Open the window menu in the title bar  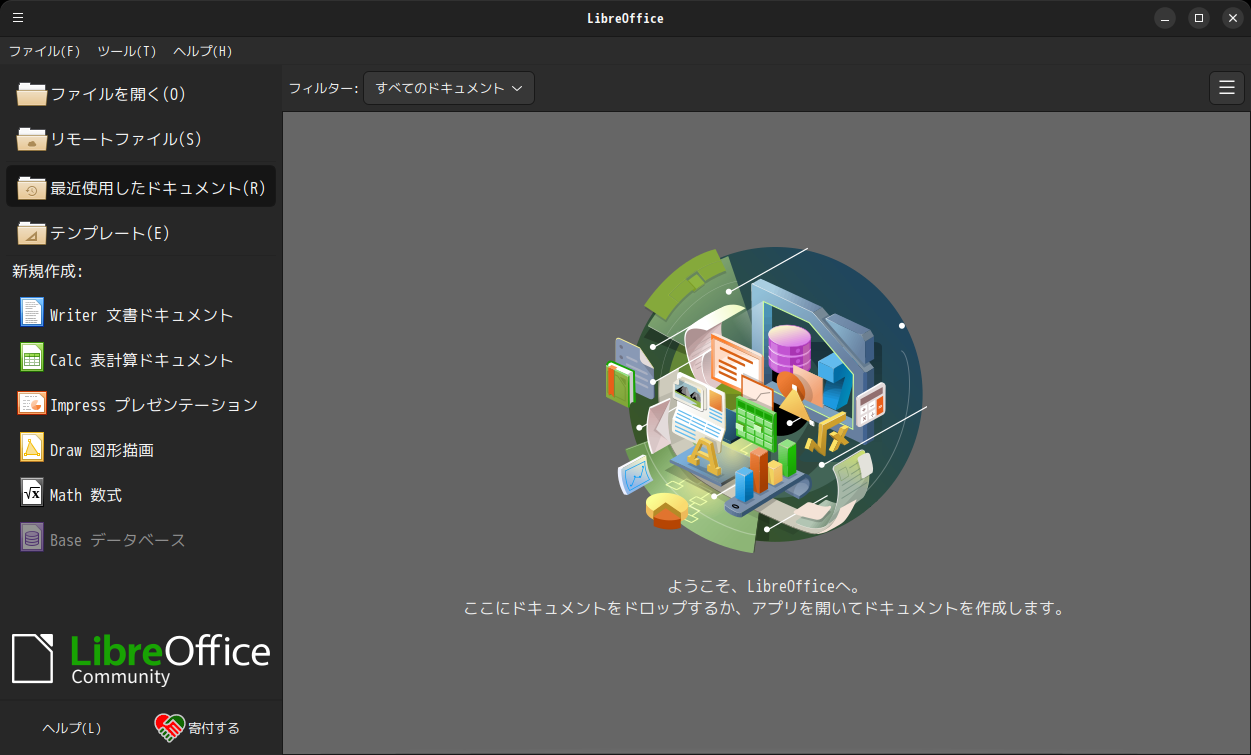coord(18,18)
